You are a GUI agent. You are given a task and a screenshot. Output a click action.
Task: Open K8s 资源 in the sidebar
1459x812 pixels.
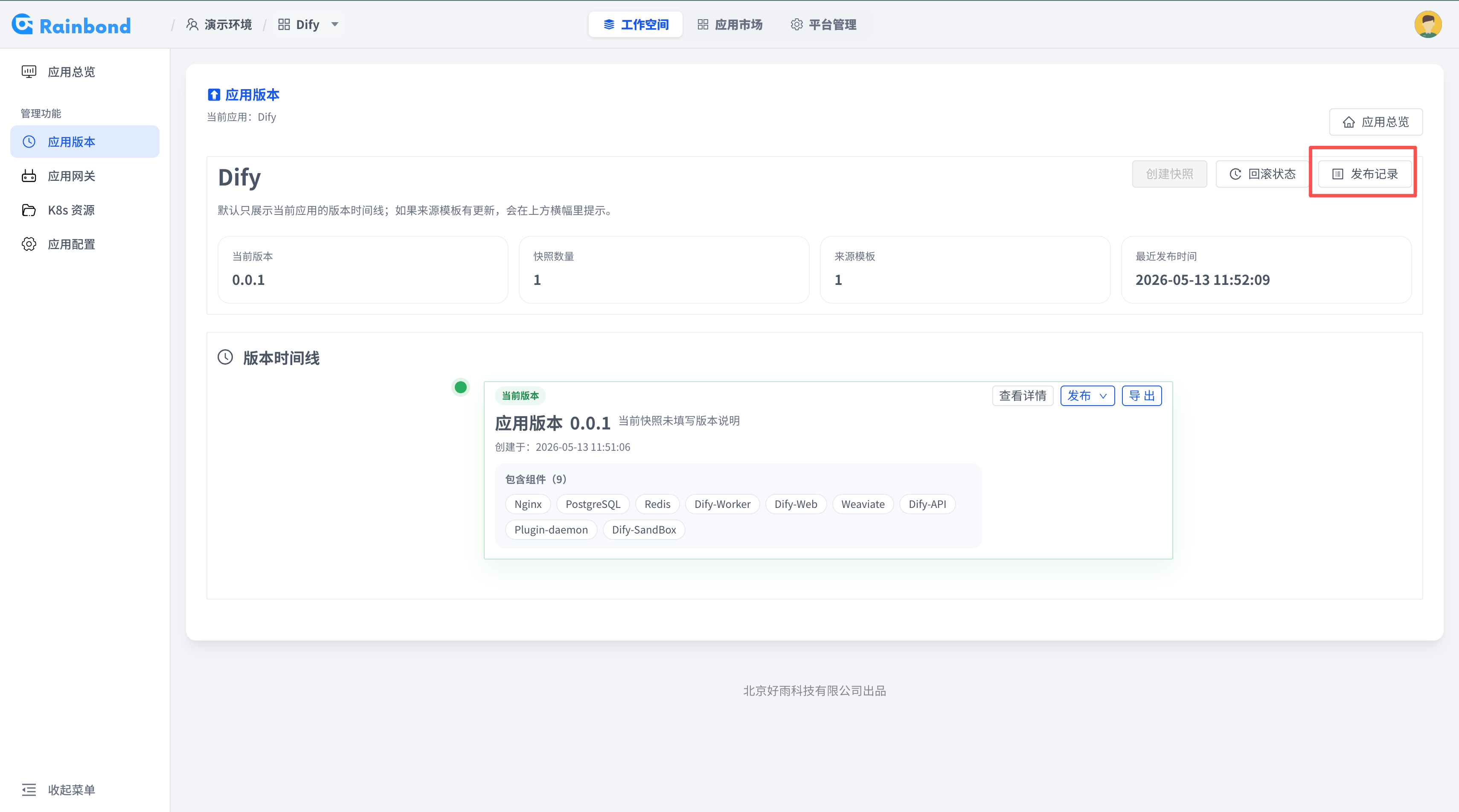point(85,210)
